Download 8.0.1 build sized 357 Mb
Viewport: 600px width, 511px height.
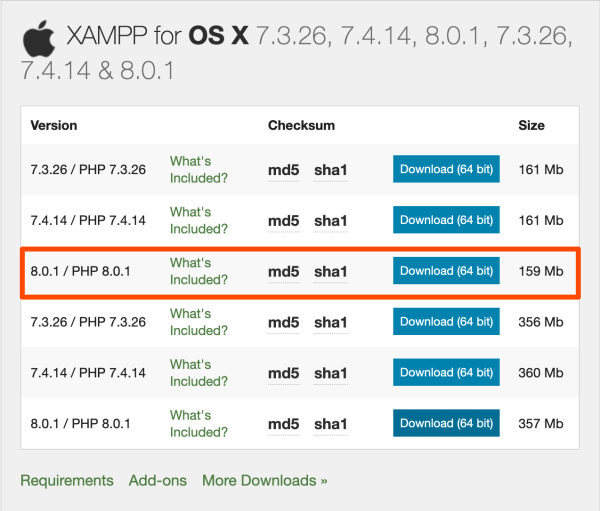(446, 423)
